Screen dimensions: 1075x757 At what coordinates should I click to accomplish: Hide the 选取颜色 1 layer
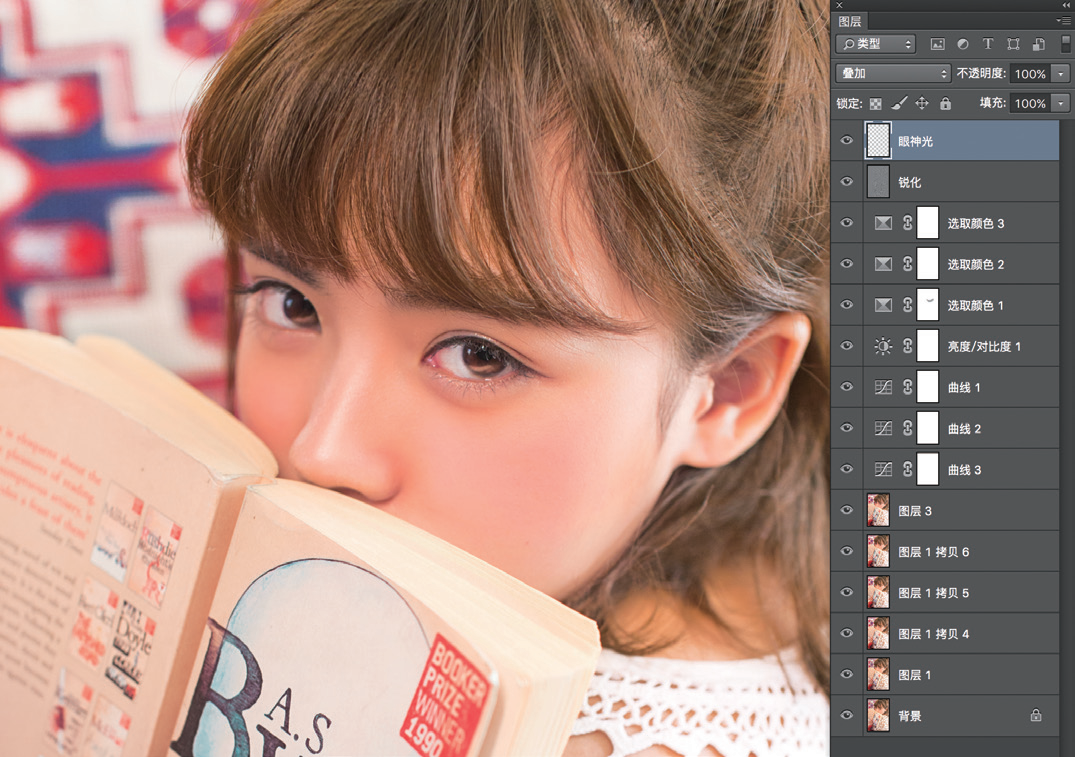tap(847, 304)
